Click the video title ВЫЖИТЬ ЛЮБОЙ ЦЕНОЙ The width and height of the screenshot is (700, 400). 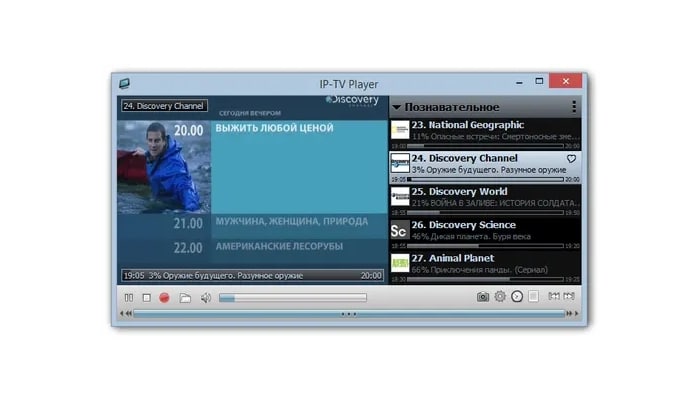pos(275,128)
